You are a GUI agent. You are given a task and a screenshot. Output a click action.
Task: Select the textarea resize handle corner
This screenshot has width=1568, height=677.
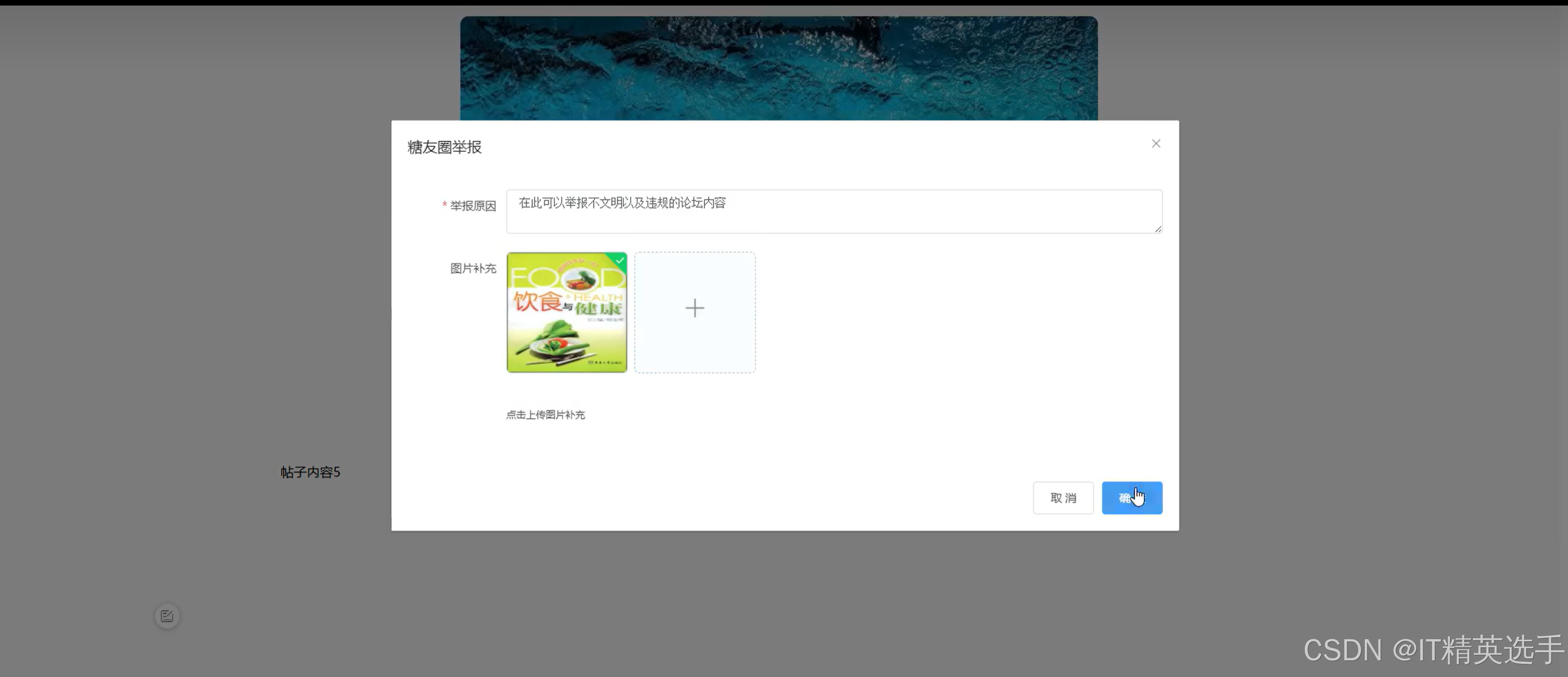[x=1157, y=230]
